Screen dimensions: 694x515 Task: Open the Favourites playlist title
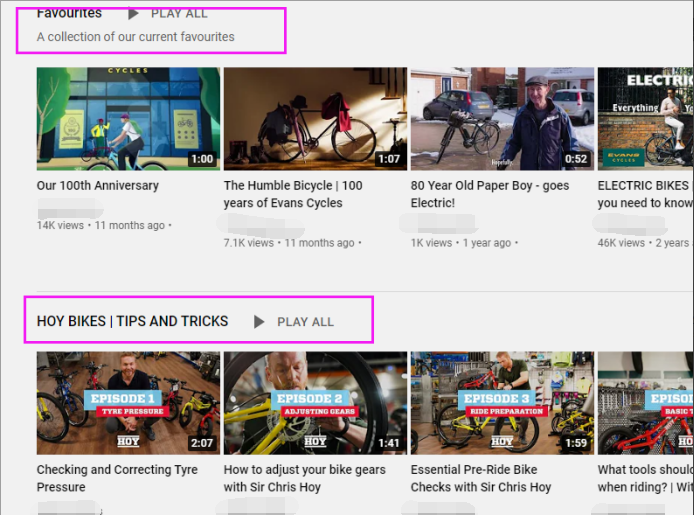click(x=69, y=13)
